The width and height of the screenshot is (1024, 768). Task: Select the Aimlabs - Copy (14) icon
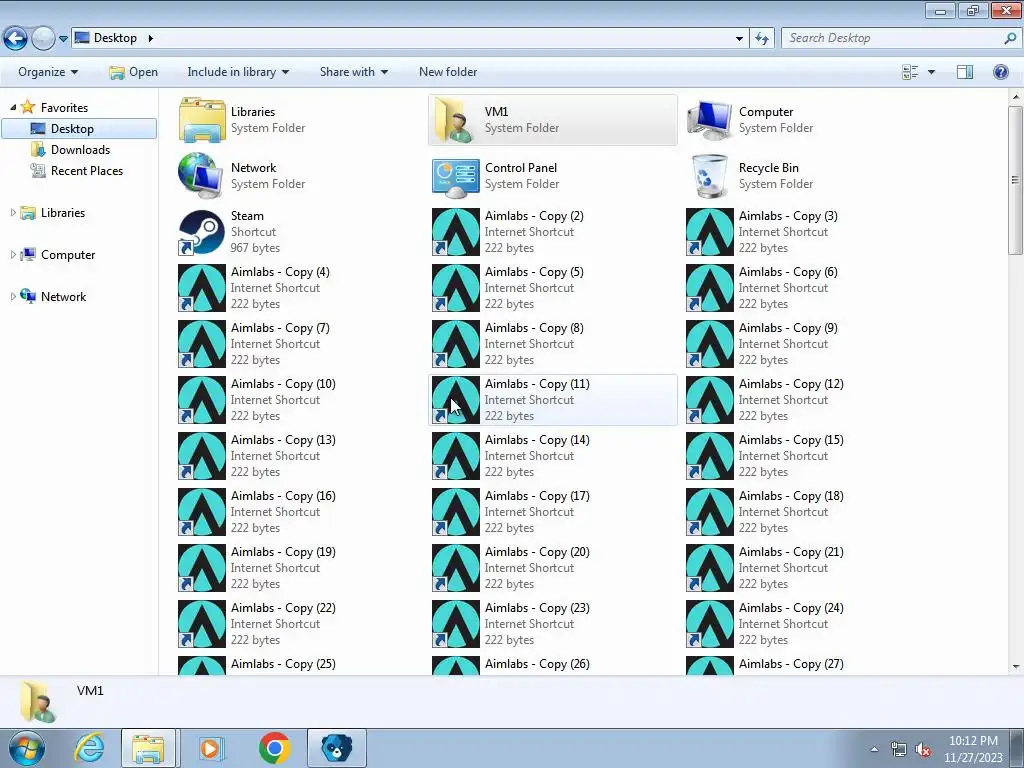[x=455, y=456]
